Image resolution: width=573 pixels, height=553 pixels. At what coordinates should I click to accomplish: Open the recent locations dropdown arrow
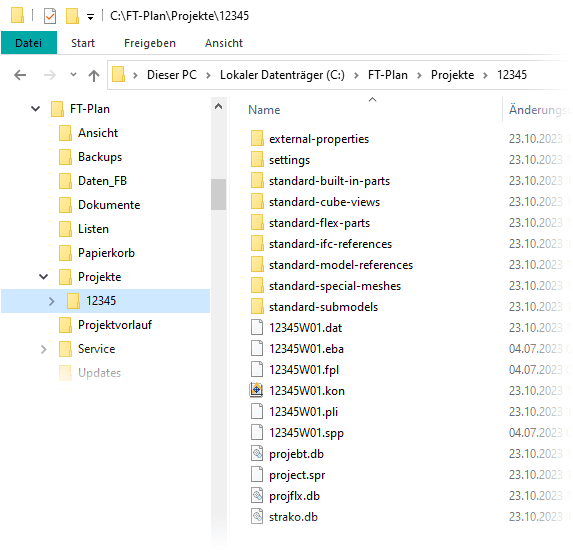[x=73, y=75]
